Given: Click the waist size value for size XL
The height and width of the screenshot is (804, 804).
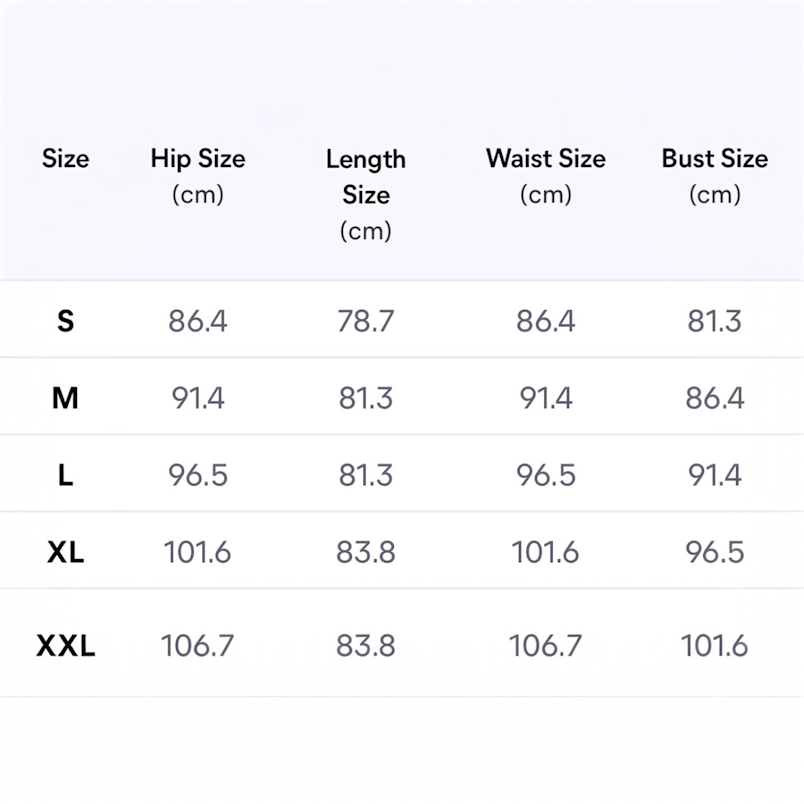Looking at the screenshot, I should coord(545,551).
